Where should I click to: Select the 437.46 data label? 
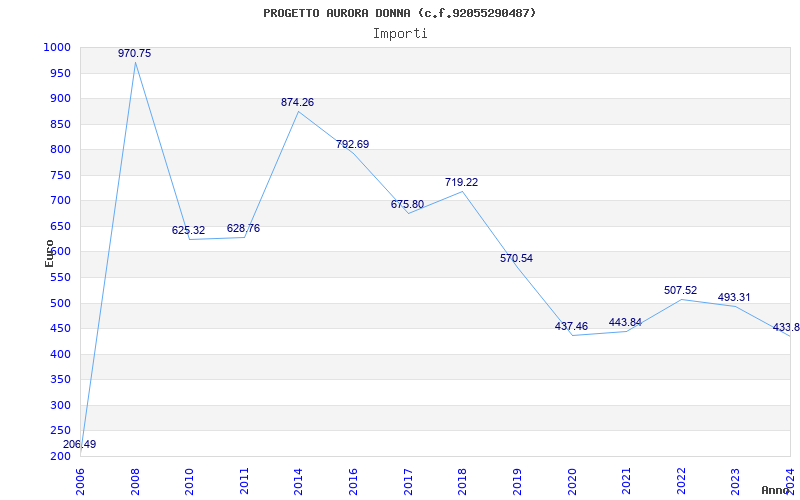571,326
